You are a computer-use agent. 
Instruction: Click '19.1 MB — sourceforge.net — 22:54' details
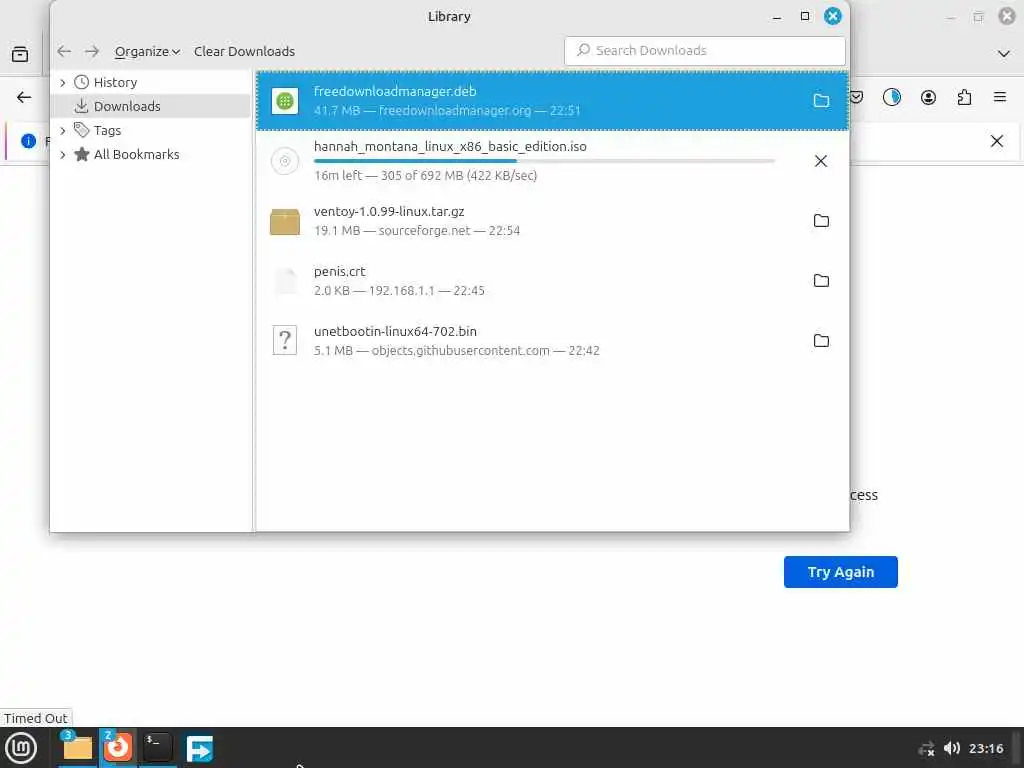(x=417, y=231)
